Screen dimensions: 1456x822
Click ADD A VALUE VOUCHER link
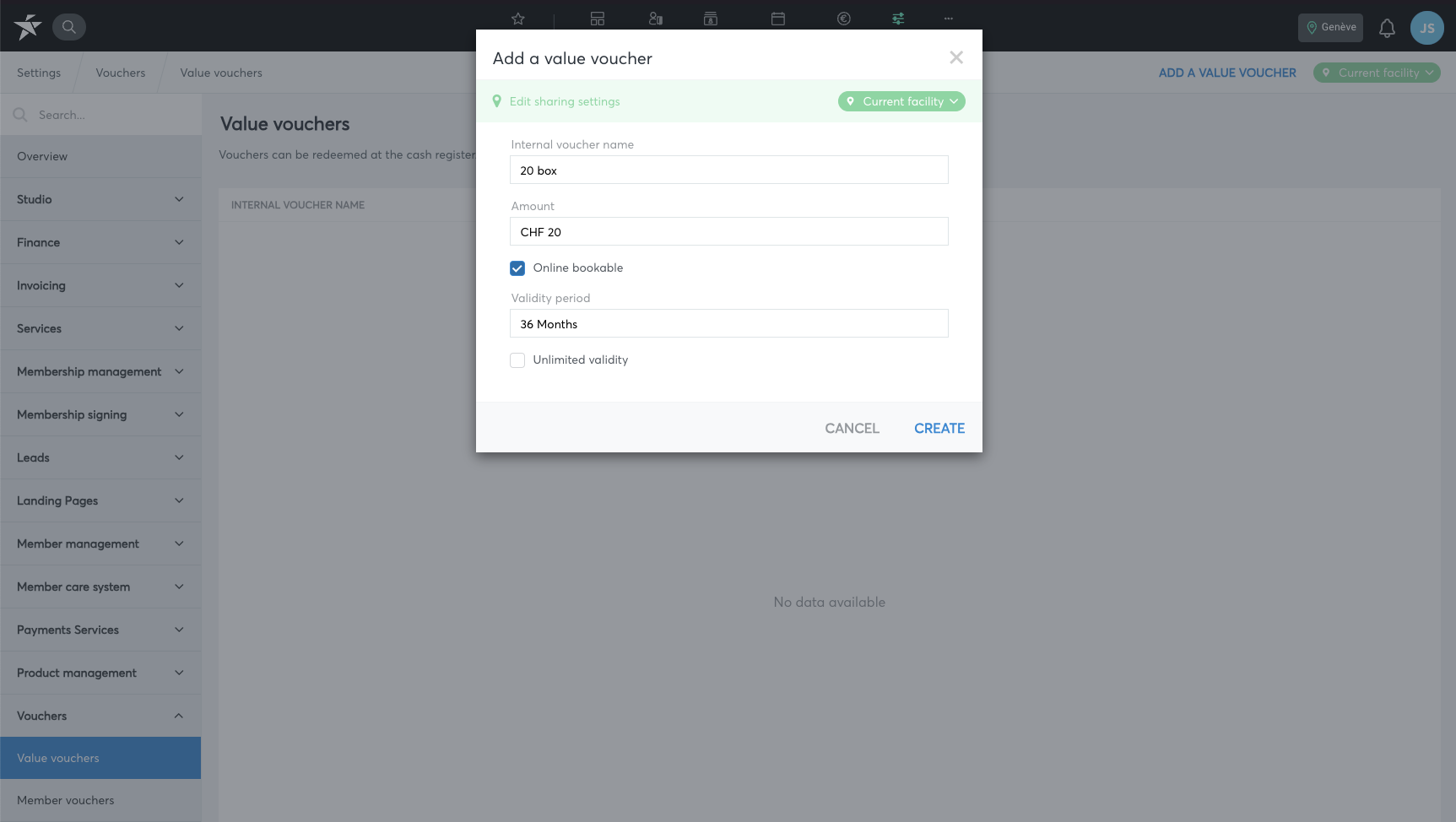coord(1227,73)
